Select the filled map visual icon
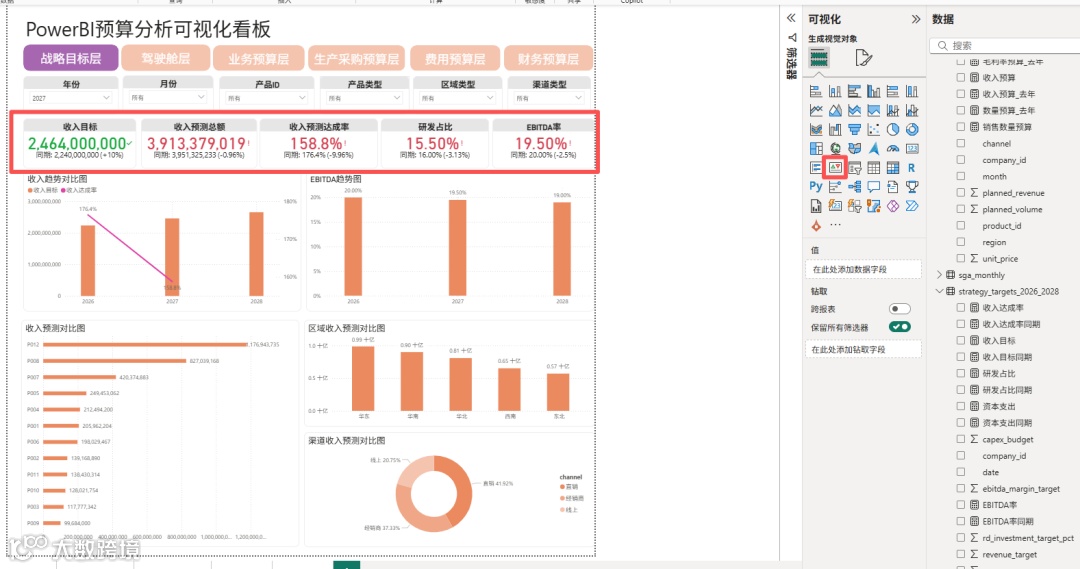This screenshot has width=1080, height=569. click(x=854, y=148)
